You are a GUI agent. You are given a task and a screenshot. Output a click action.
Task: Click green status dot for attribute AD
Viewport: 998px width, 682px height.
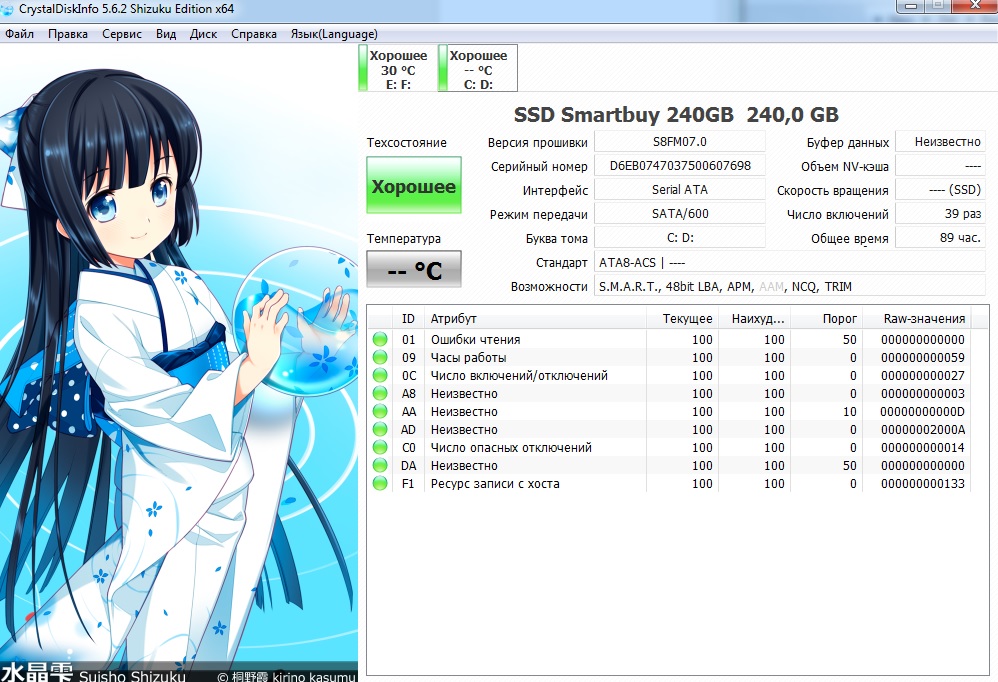point(380,429)
